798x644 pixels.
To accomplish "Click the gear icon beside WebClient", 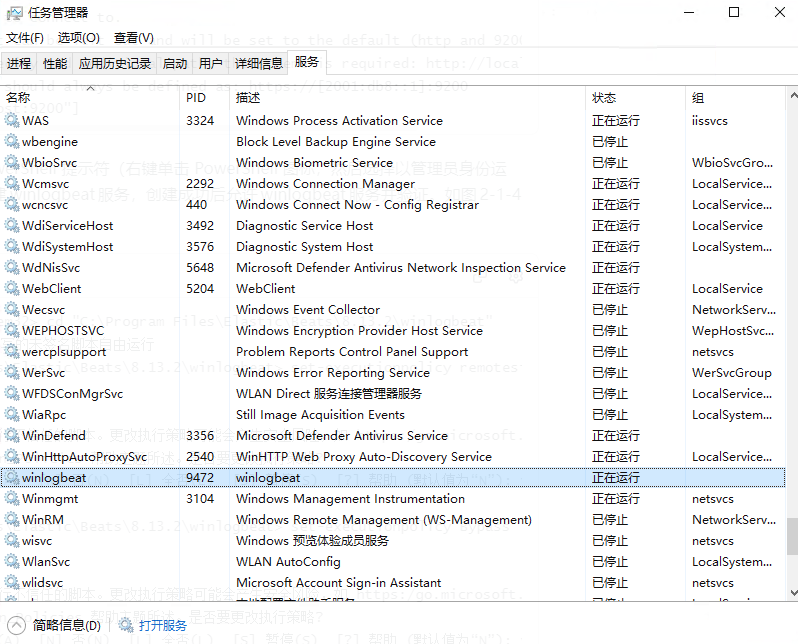I will [x=12, y=289].
